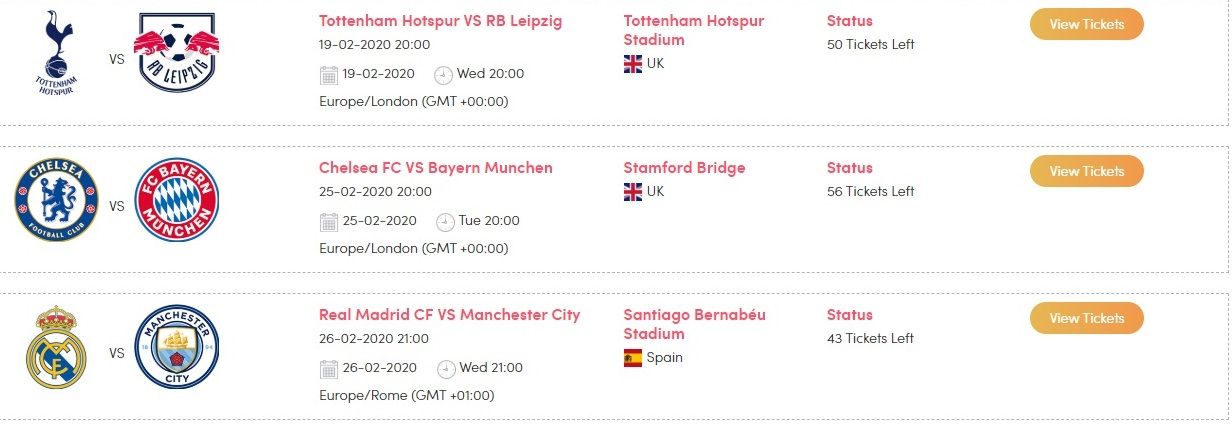
Task: Click the clock icon beside Wed 21:00
Action: [x=443, y=369]
